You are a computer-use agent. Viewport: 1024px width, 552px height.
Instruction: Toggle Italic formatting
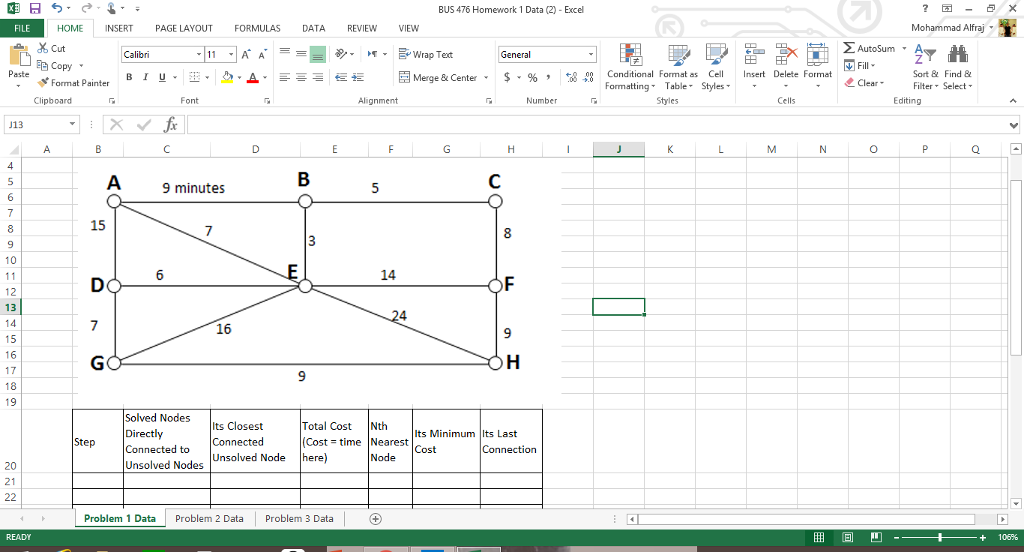click(x=145, y=77)
